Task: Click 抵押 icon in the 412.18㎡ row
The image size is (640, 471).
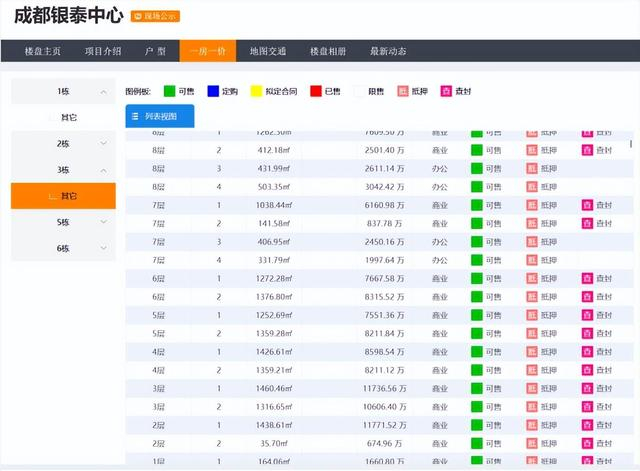Action: click(532, 150)
